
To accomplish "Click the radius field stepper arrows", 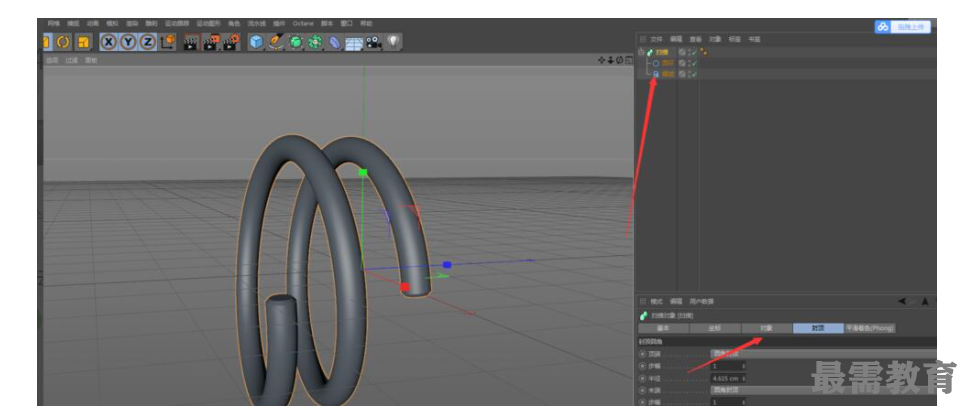I will 744,378.
